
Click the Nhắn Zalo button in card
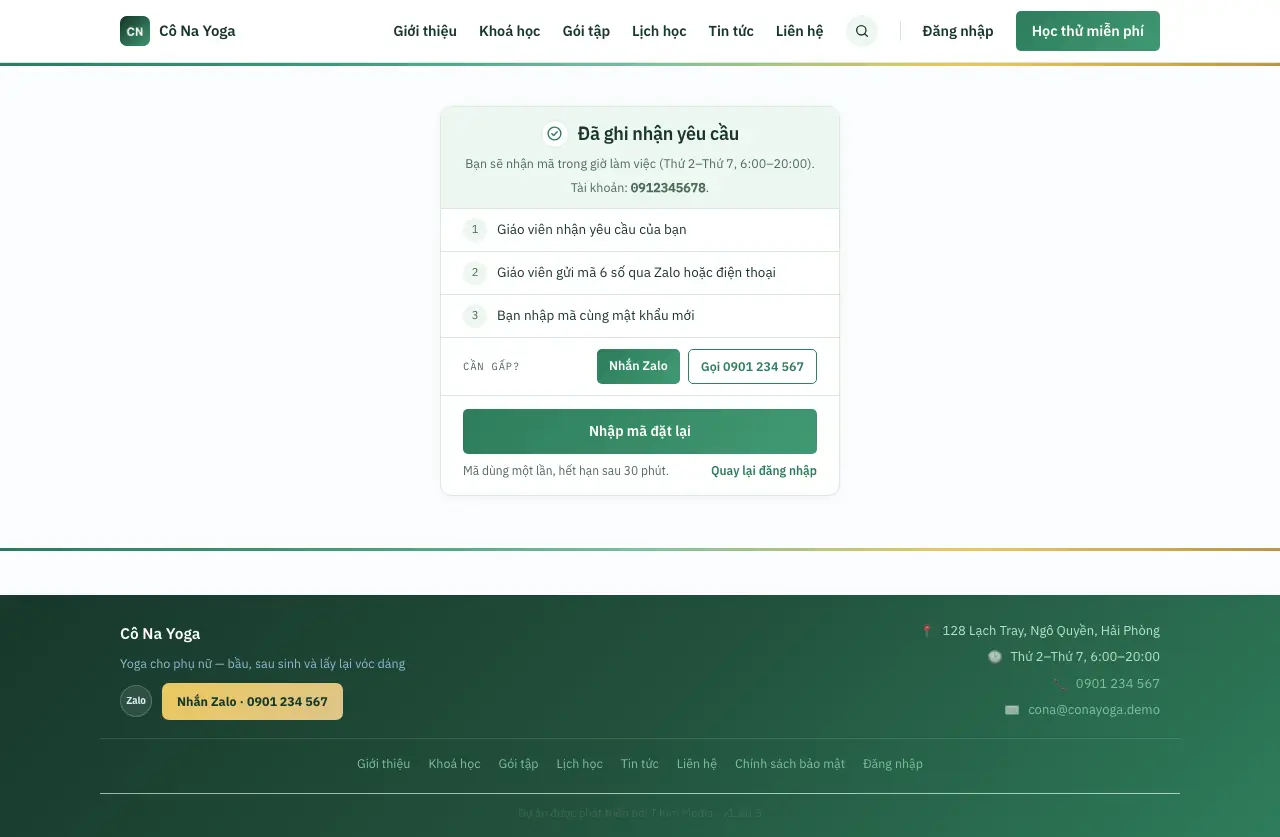point(638,366)
